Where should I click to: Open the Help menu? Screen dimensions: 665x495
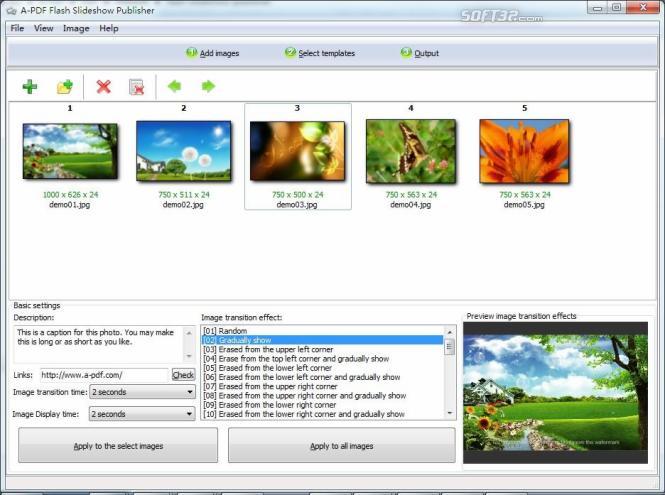109,28
